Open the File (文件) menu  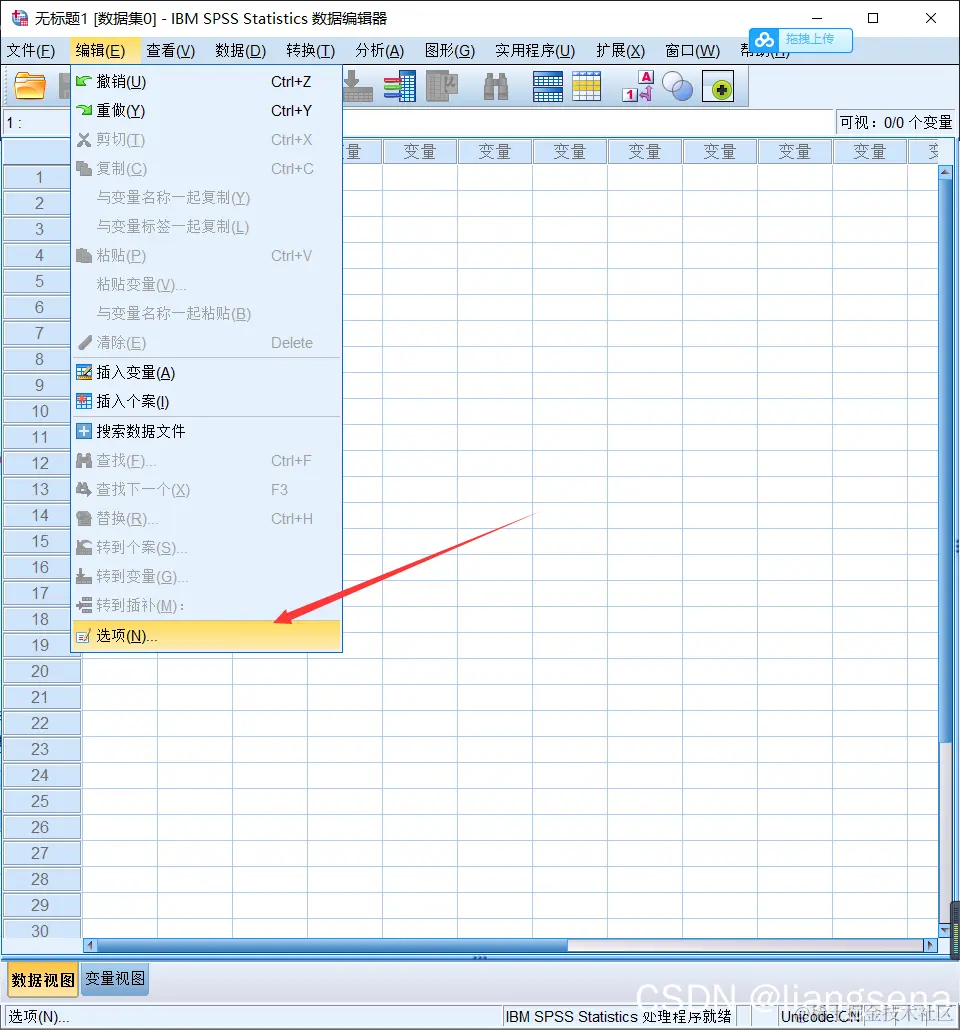(31, 51)
